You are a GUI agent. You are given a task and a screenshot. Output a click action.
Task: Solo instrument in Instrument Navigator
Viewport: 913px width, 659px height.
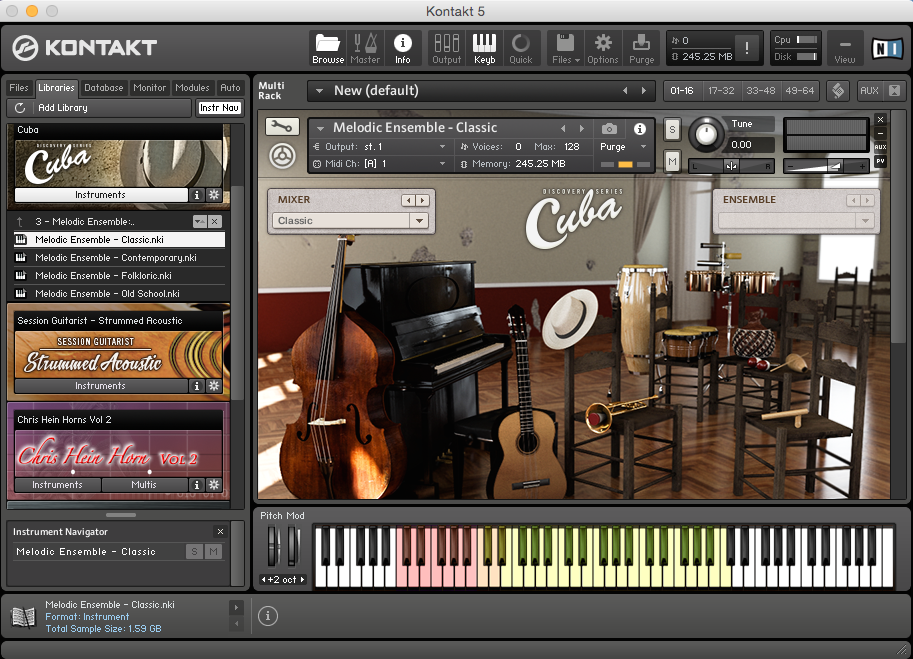coord(194,551)
